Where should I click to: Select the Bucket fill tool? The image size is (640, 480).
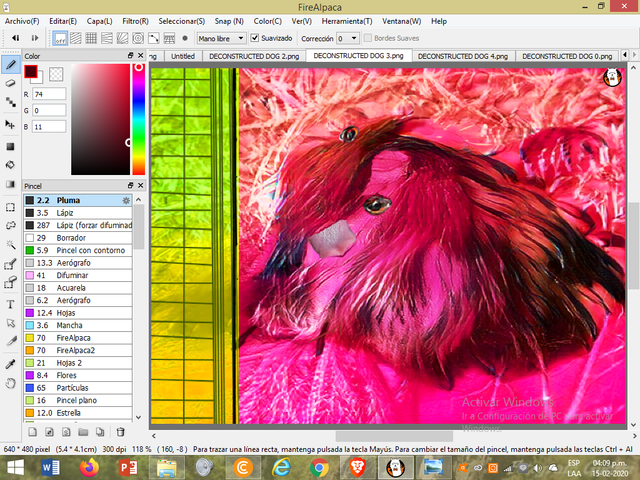click(11, 165)
